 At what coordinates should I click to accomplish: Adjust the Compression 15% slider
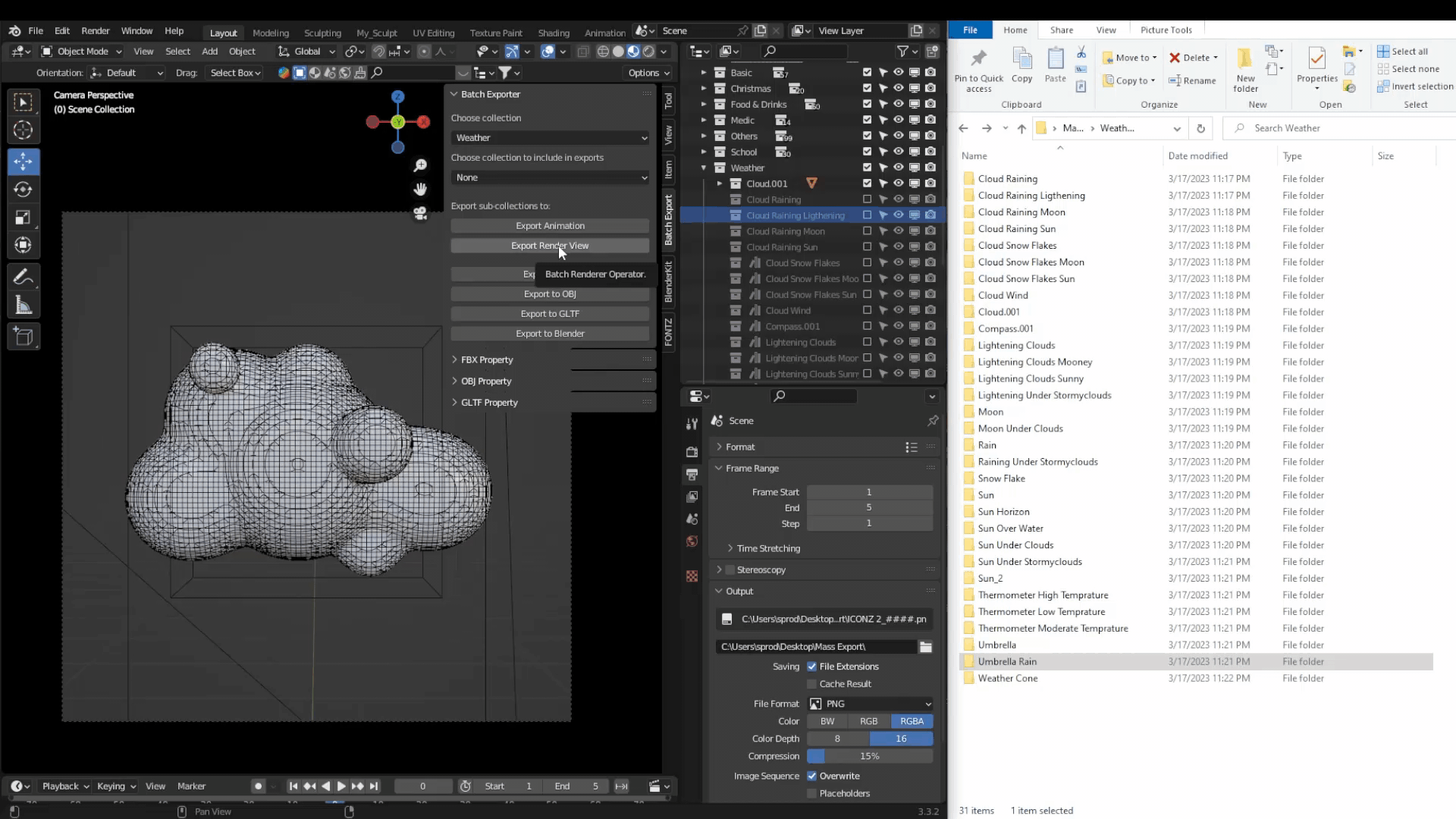pos(869,756)
